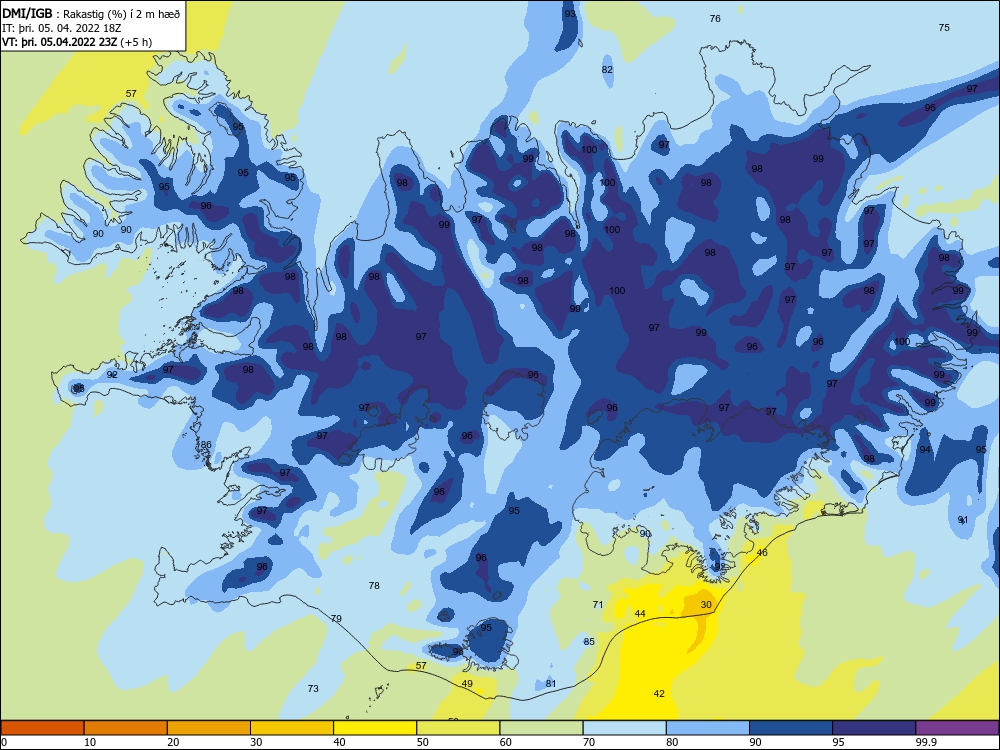Image resolution: width=1000 pixels, height=750 pixels.
Task: Click the 70–80 light blue legend swatch
Action: pos(624,728)
